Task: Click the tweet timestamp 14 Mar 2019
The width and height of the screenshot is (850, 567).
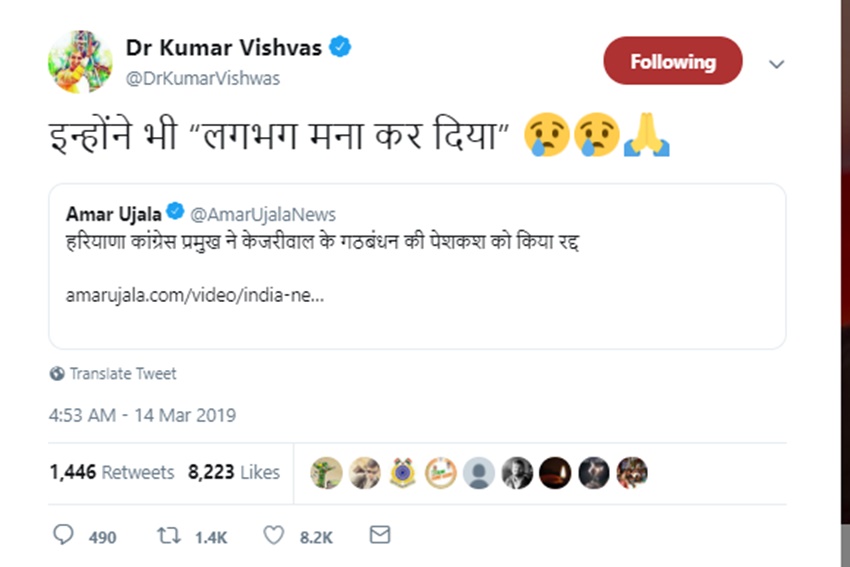Action: tap(142, 414)
